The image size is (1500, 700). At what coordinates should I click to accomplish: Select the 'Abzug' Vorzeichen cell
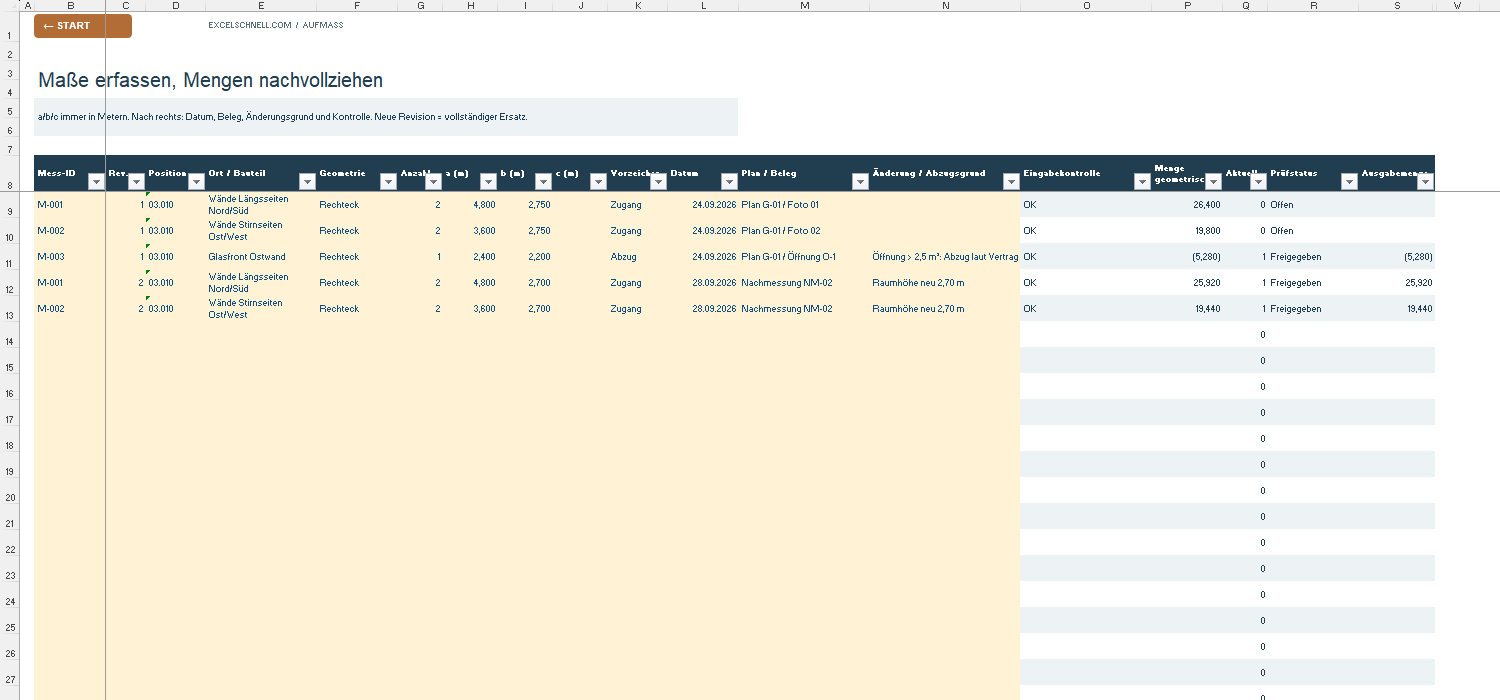click(x=638, y=257)
